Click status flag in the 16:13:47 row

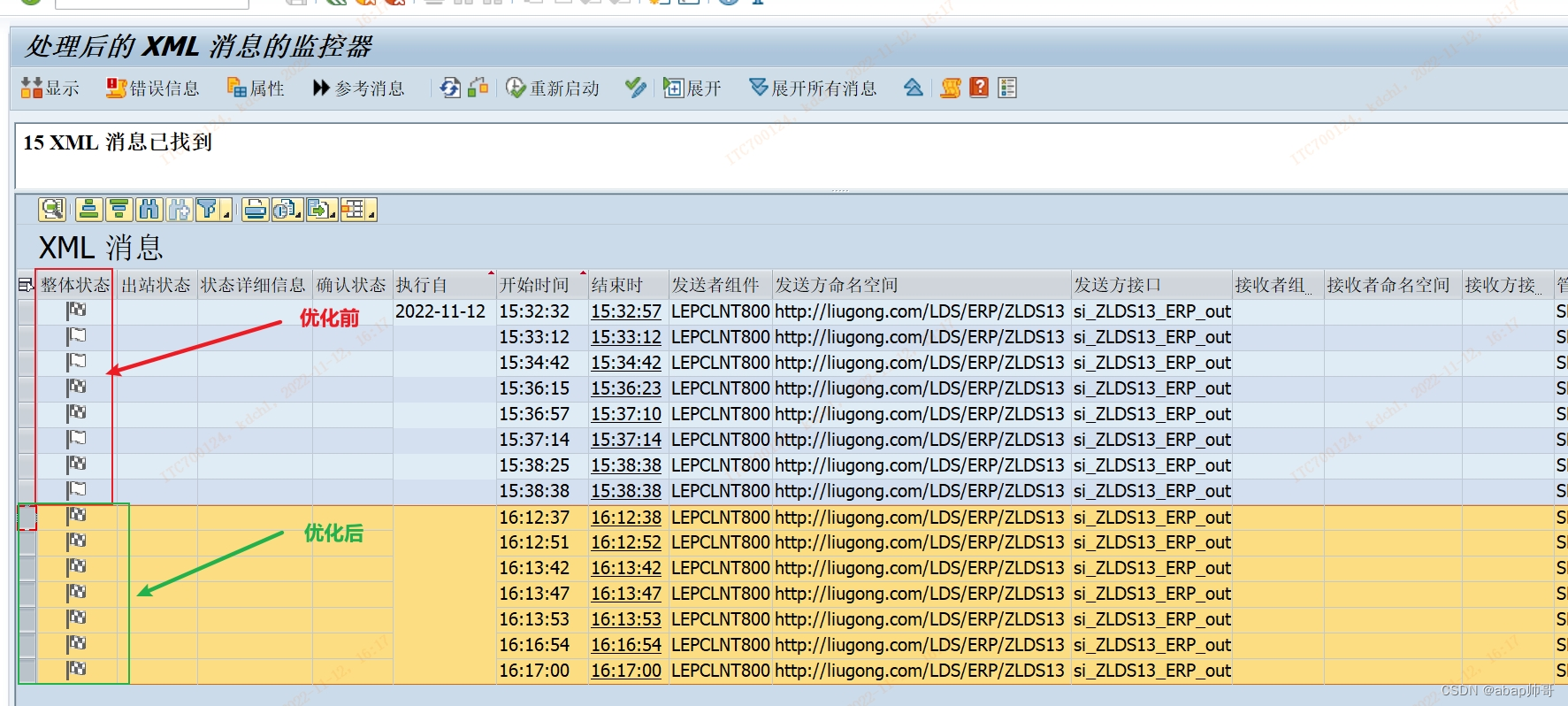76,593
